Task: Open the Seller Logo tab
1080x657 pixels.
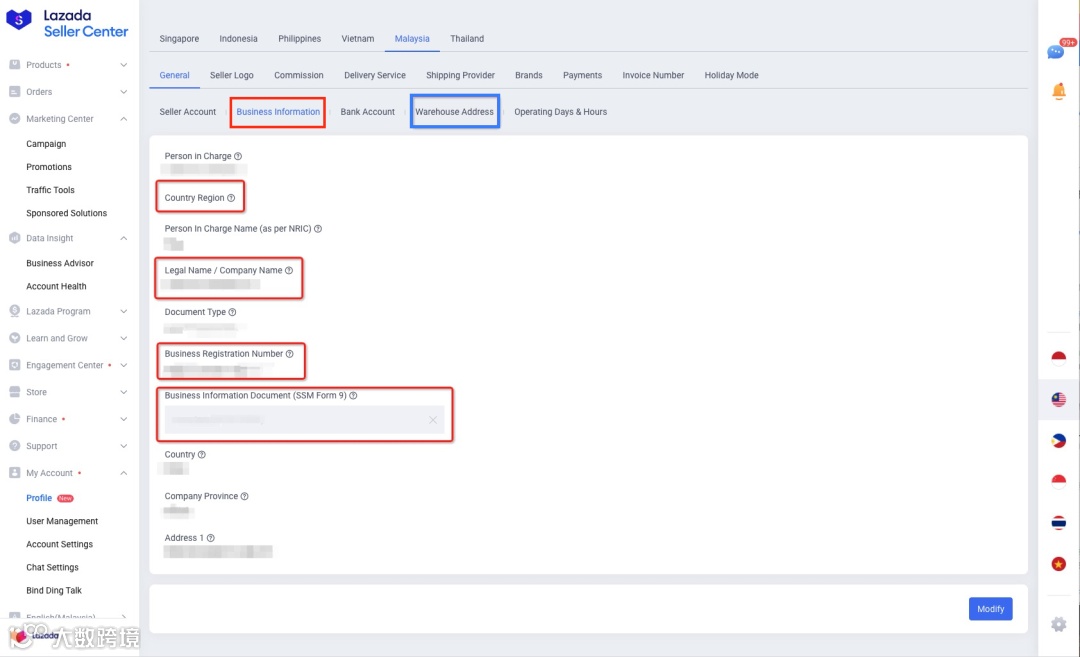Action: [231, 75]
